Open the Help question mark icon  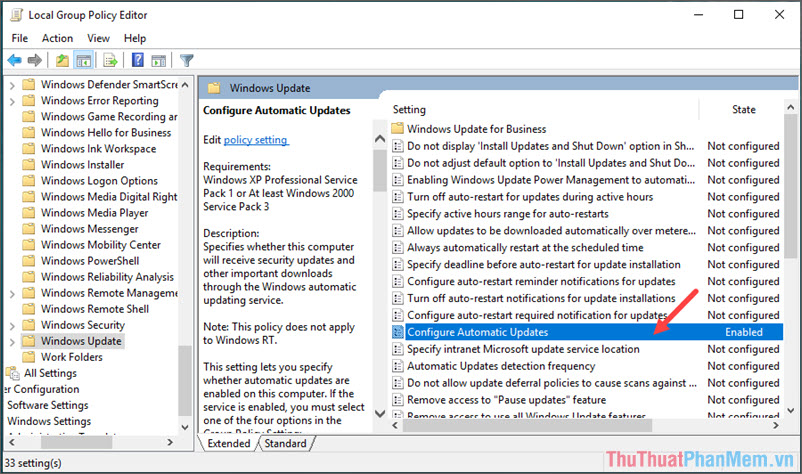[138, 60]
